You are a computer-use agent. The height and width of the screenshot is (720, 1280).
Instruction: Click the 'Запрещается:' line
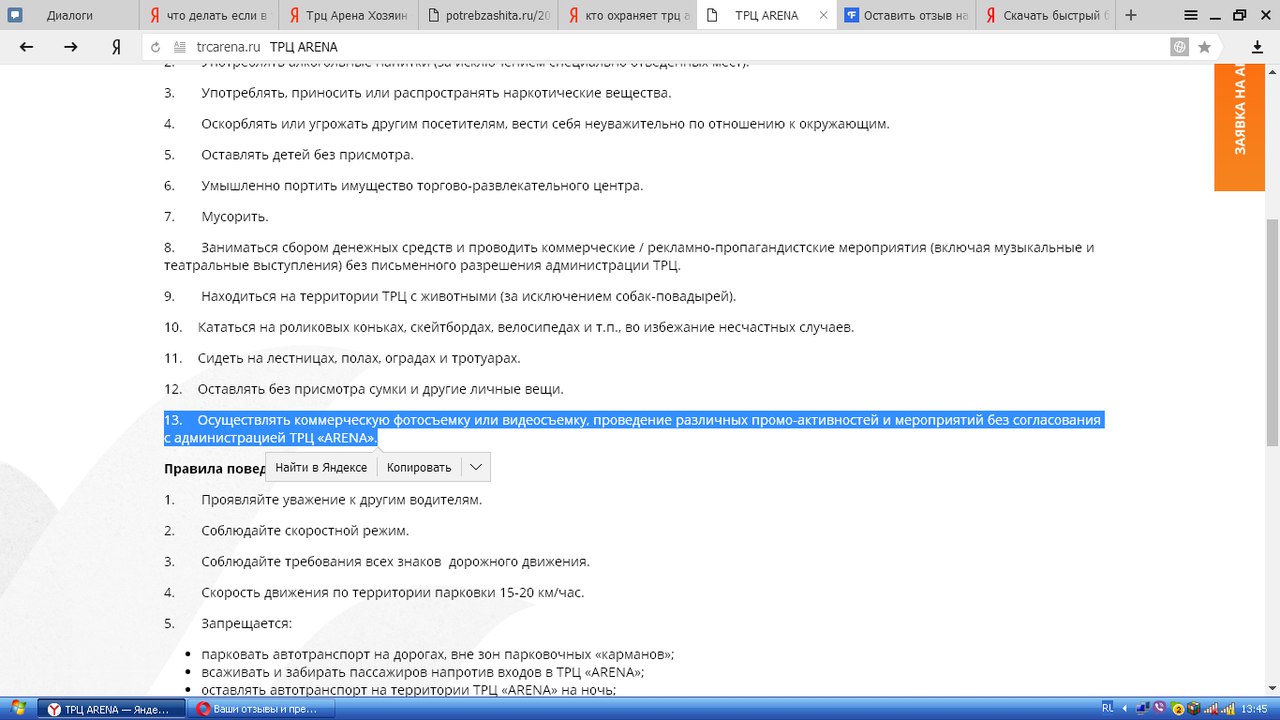(x=246, y=623)
